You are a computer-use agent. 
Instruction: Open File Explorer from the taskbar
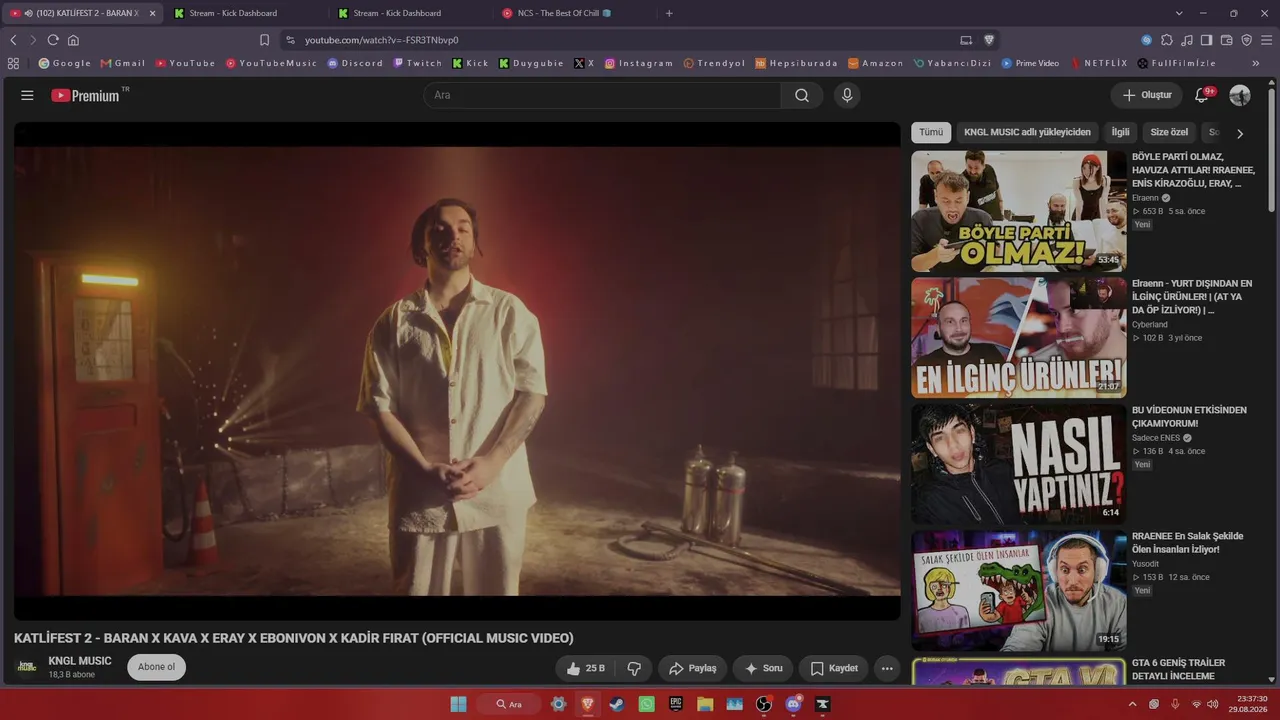pyautogui.click(x=705, y=704)
